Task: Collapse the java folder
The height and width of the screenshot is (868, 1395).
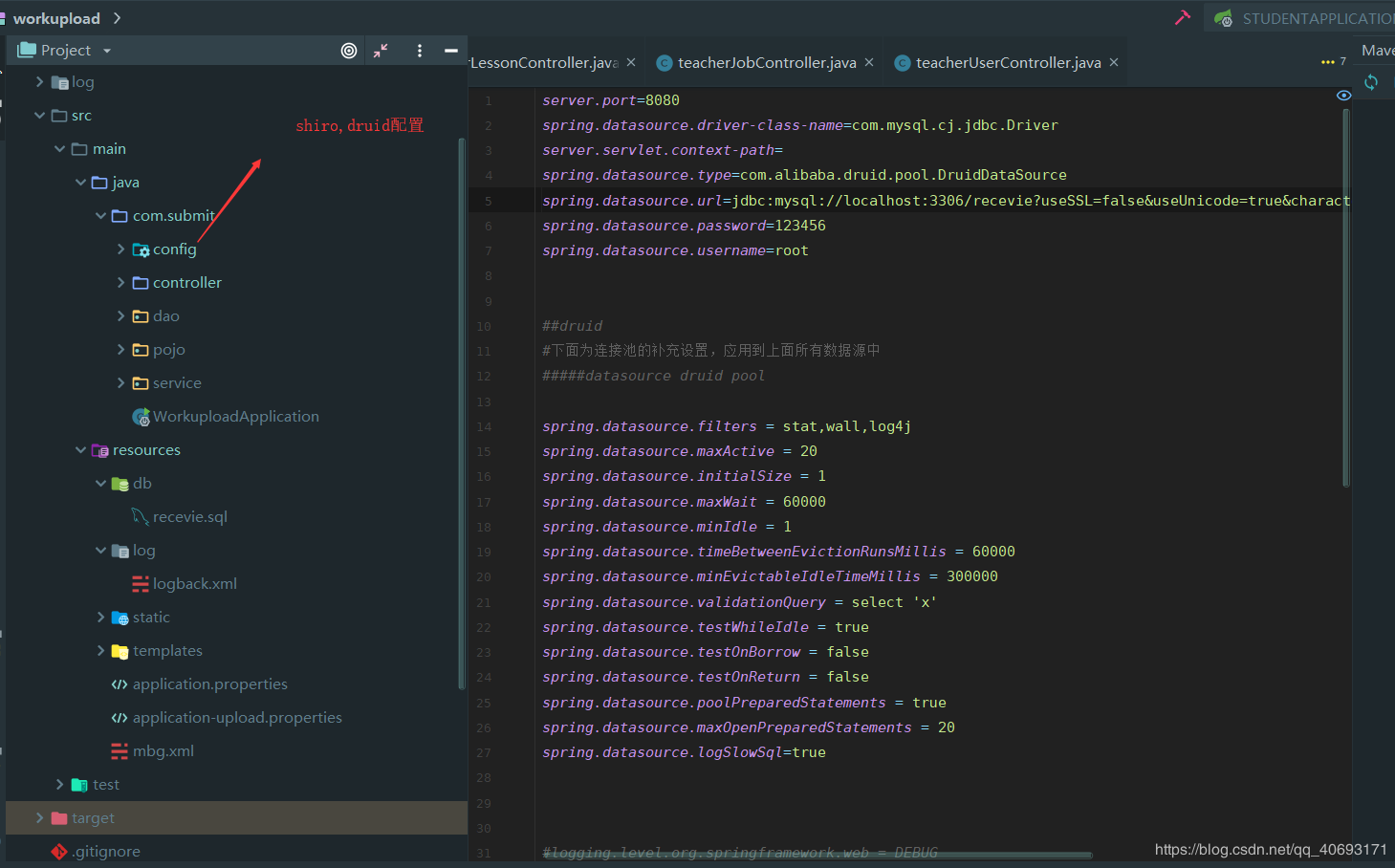Action: 80,183
